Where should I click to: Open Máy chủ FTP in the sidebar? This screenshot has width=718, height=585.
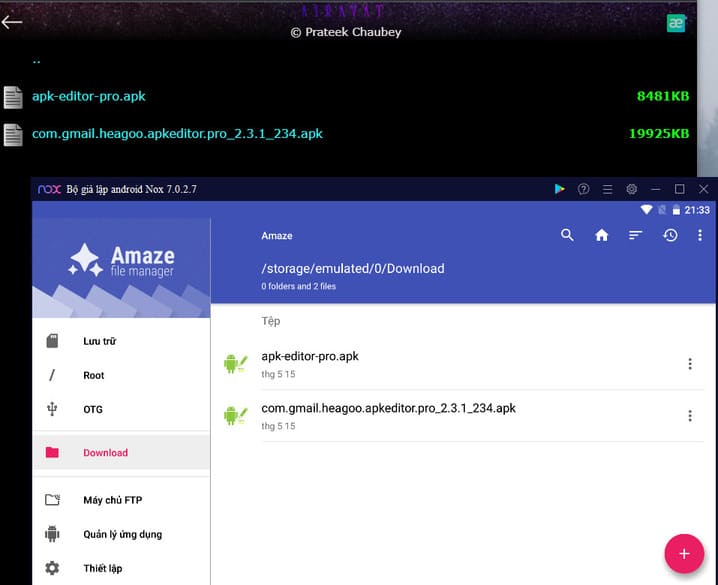click(x=121, y=500)
